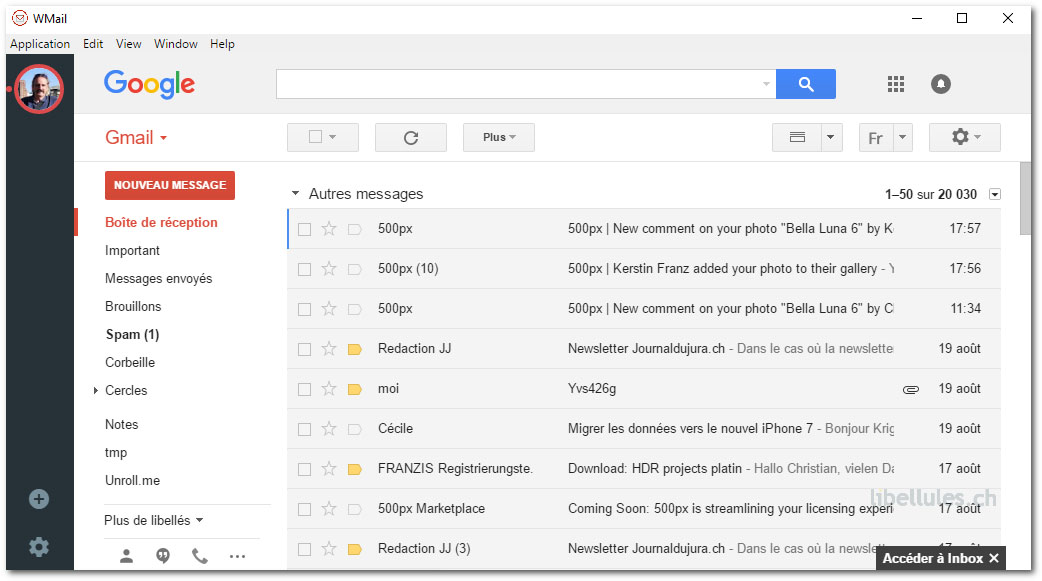Viewport: 1042px width, 581px height.
Task: Open the Plus actions dropdown
Action: [499, 137]
